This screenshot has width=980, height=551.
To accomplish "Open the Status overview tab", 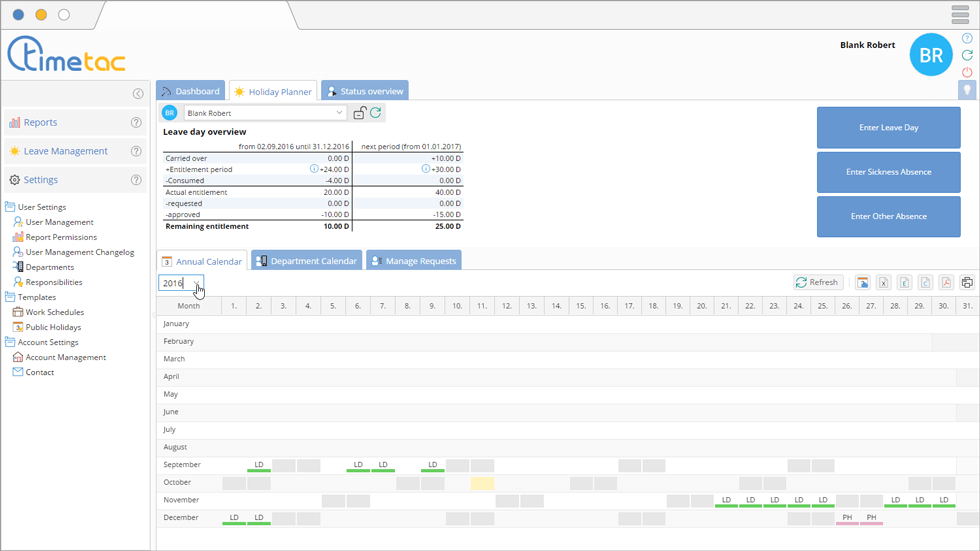I will [x=365, y=91].
